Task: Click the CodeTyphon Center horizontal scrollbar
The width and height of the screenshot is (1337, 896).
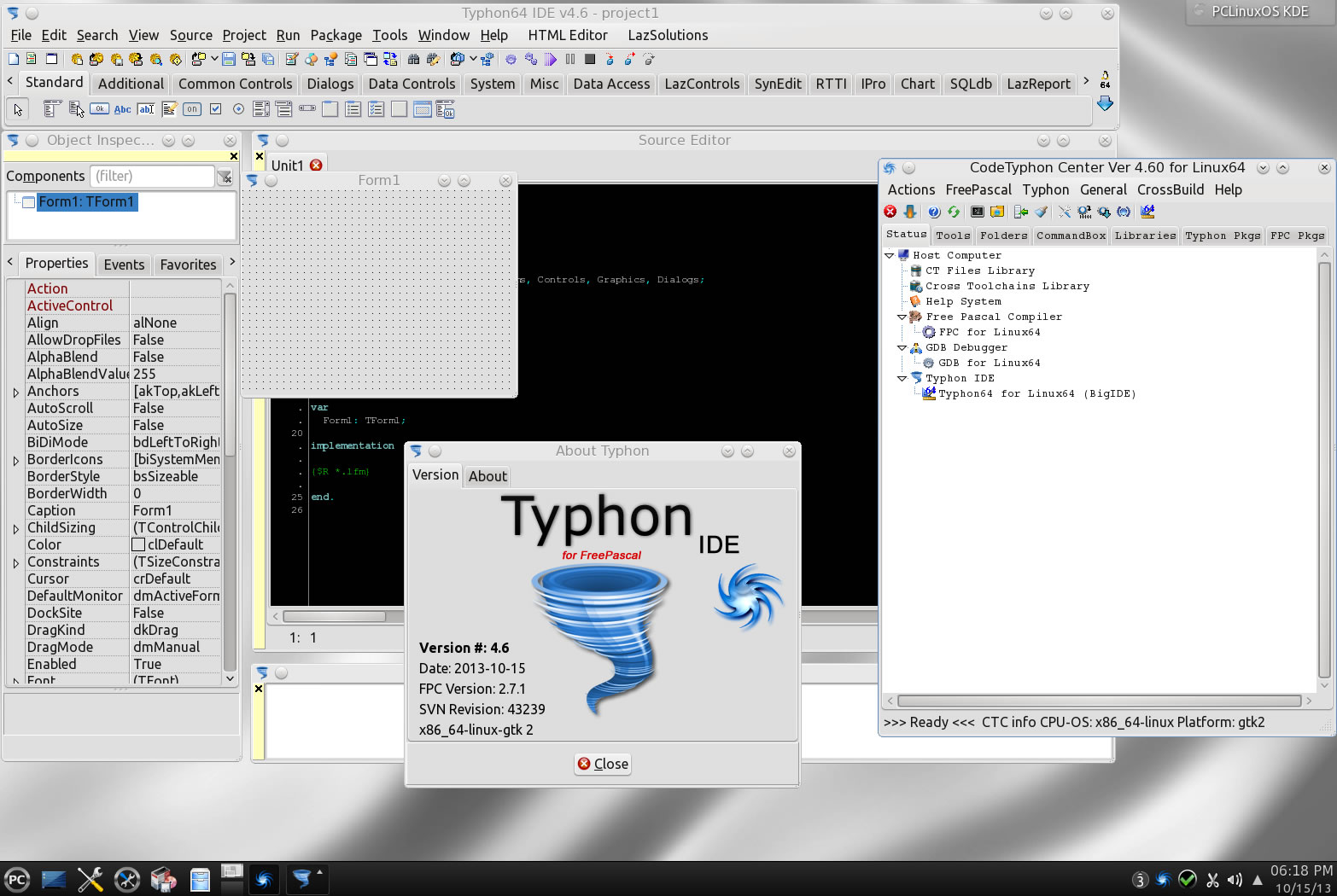Action: [1099, 701]
